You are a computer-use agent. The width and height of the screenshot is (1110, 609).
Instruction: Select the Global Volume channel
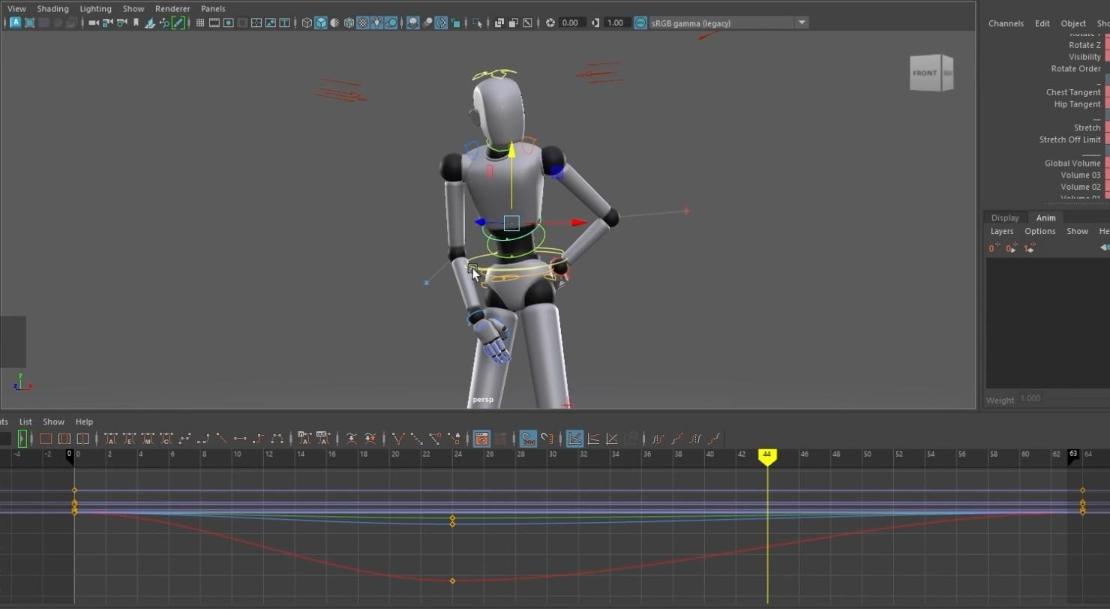click(1072, 163)
